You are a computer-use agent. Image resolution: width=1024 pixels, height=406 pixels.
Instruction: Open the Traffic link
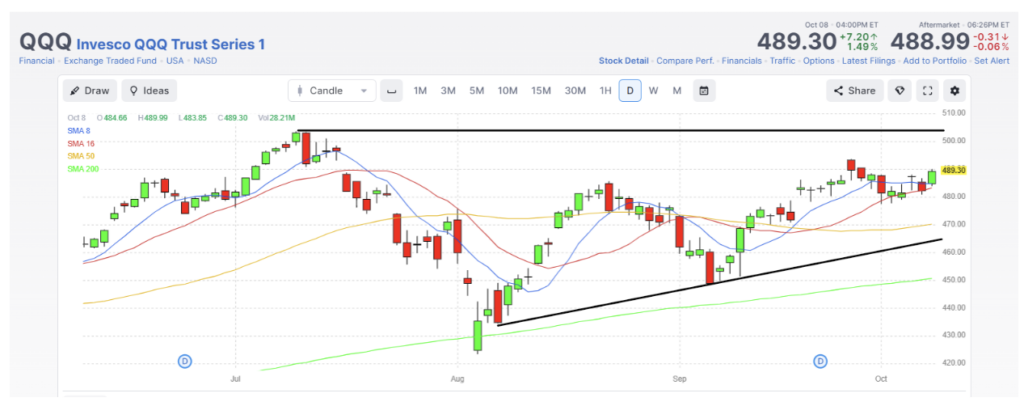(x=782, y=61)
